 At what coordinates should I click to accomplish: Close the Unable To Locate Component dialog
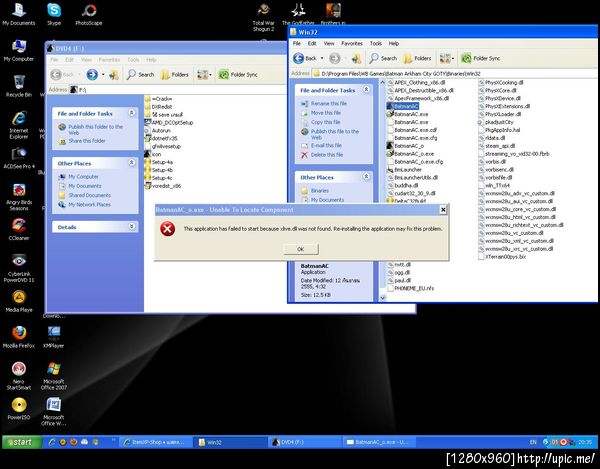[x=443, y=210]
